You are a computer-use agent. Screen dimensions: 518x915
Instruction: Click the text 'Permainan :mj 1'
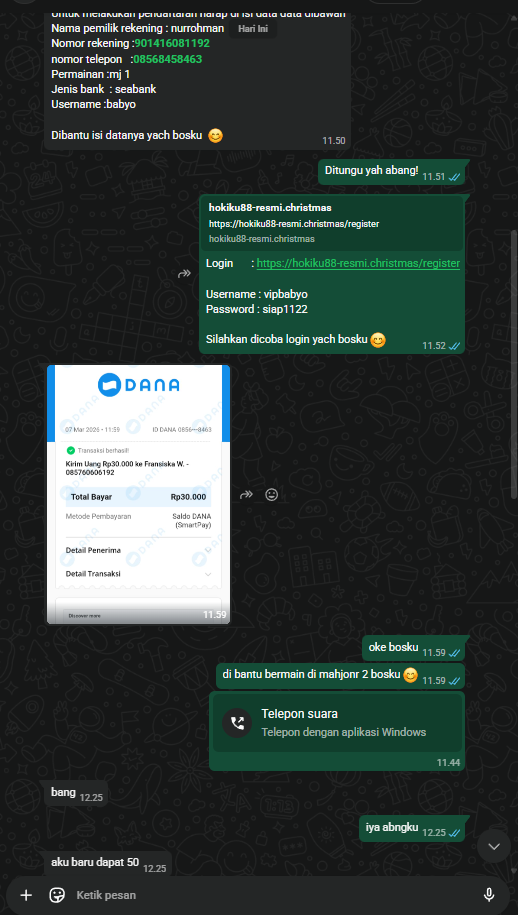click(x=90, y=74)
